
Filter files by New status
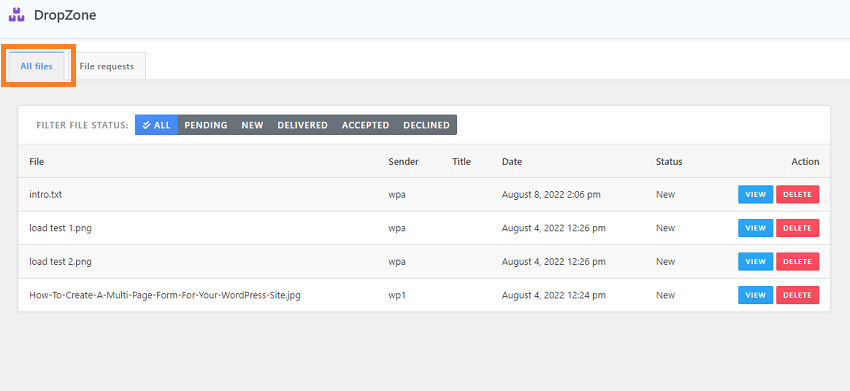tap(252, 125)
